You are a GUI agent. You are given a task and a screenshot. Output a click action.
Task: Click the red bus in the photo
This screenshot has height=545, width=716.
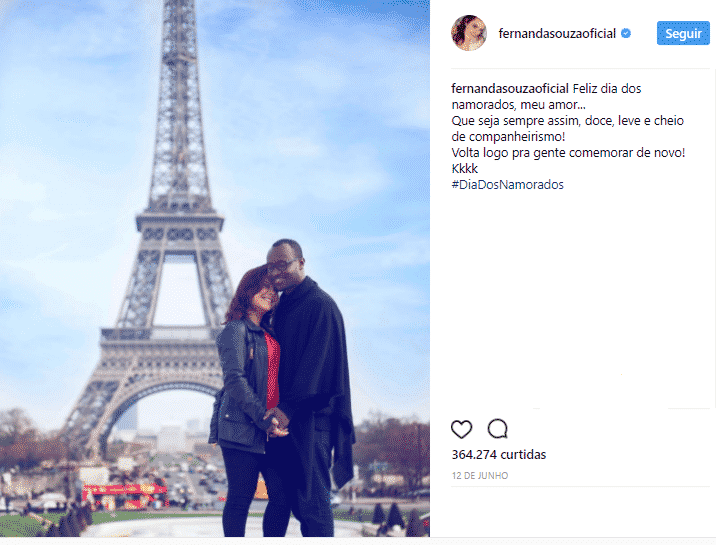click(x=125, y=496)
